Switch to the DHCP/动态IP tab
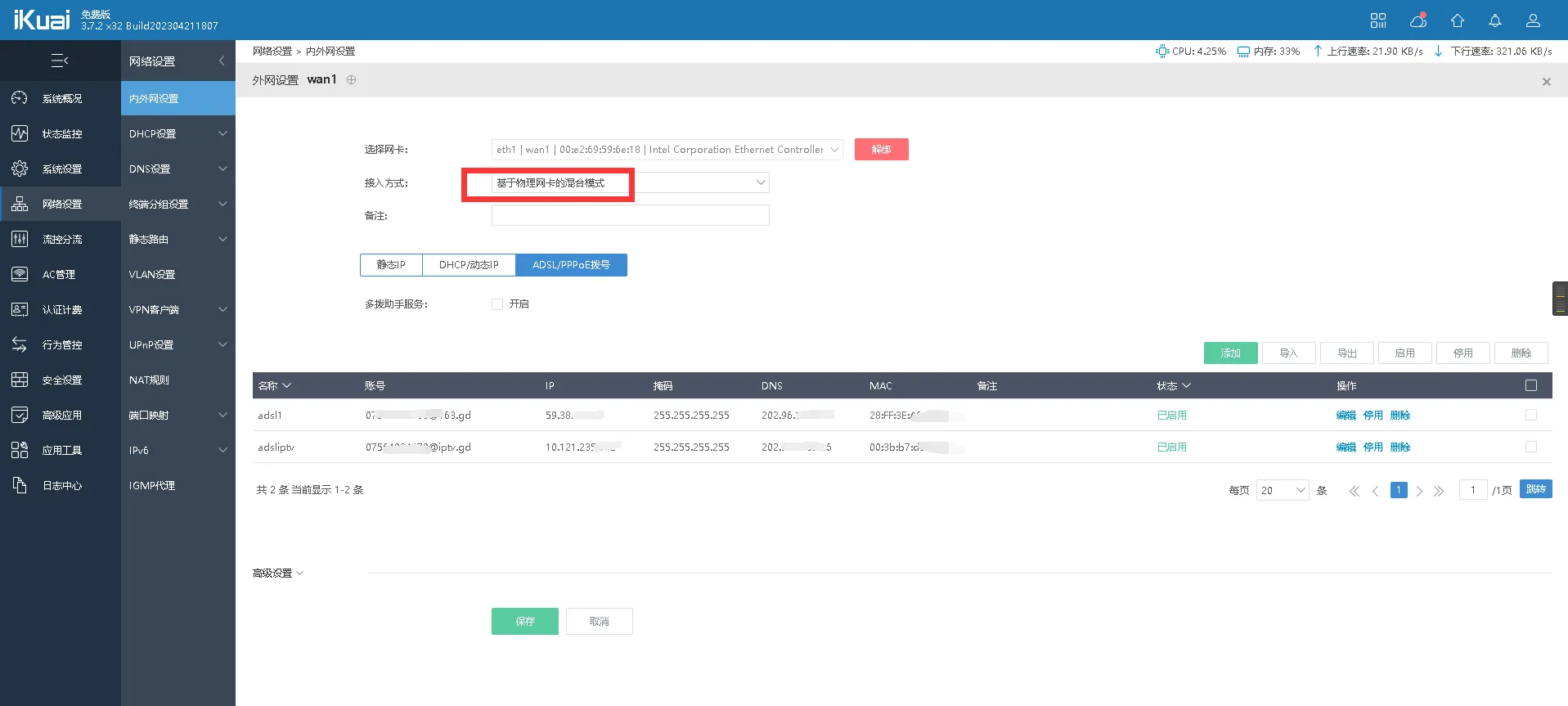The image size is (1568, 706). click(x=469, y=265)
